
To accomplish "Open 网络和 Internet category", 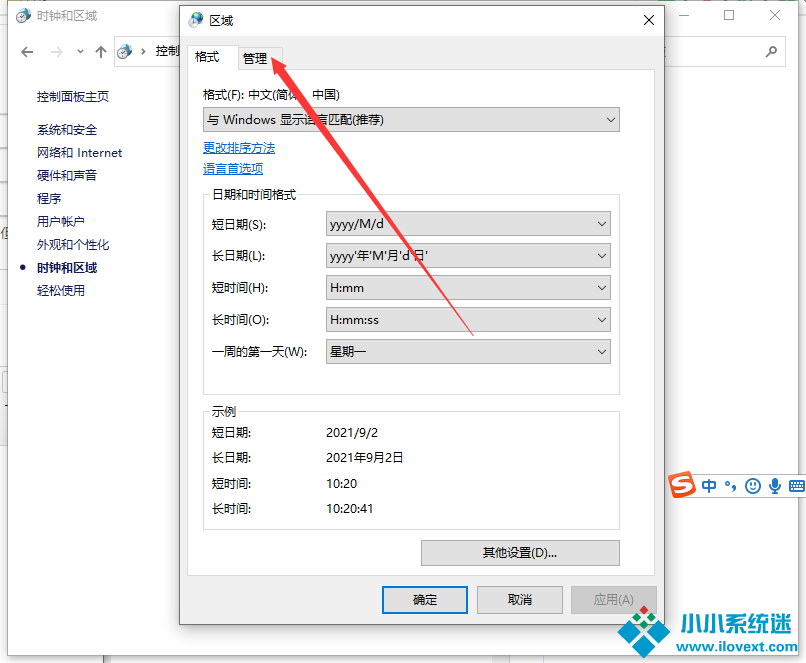I will 80,153.
